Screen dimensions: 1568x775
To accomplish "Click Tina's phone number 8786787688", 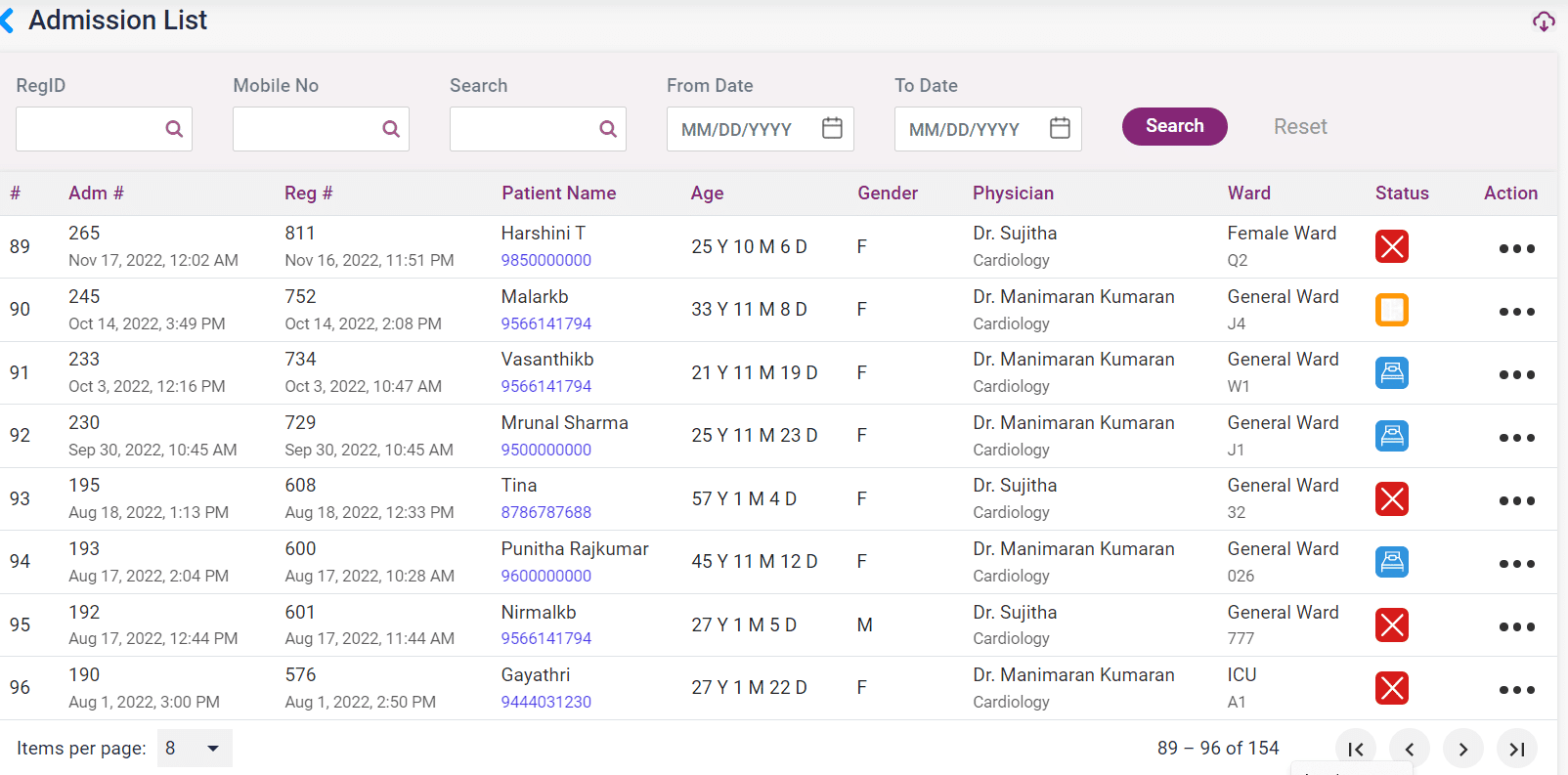I will click(x=545, y=512).
